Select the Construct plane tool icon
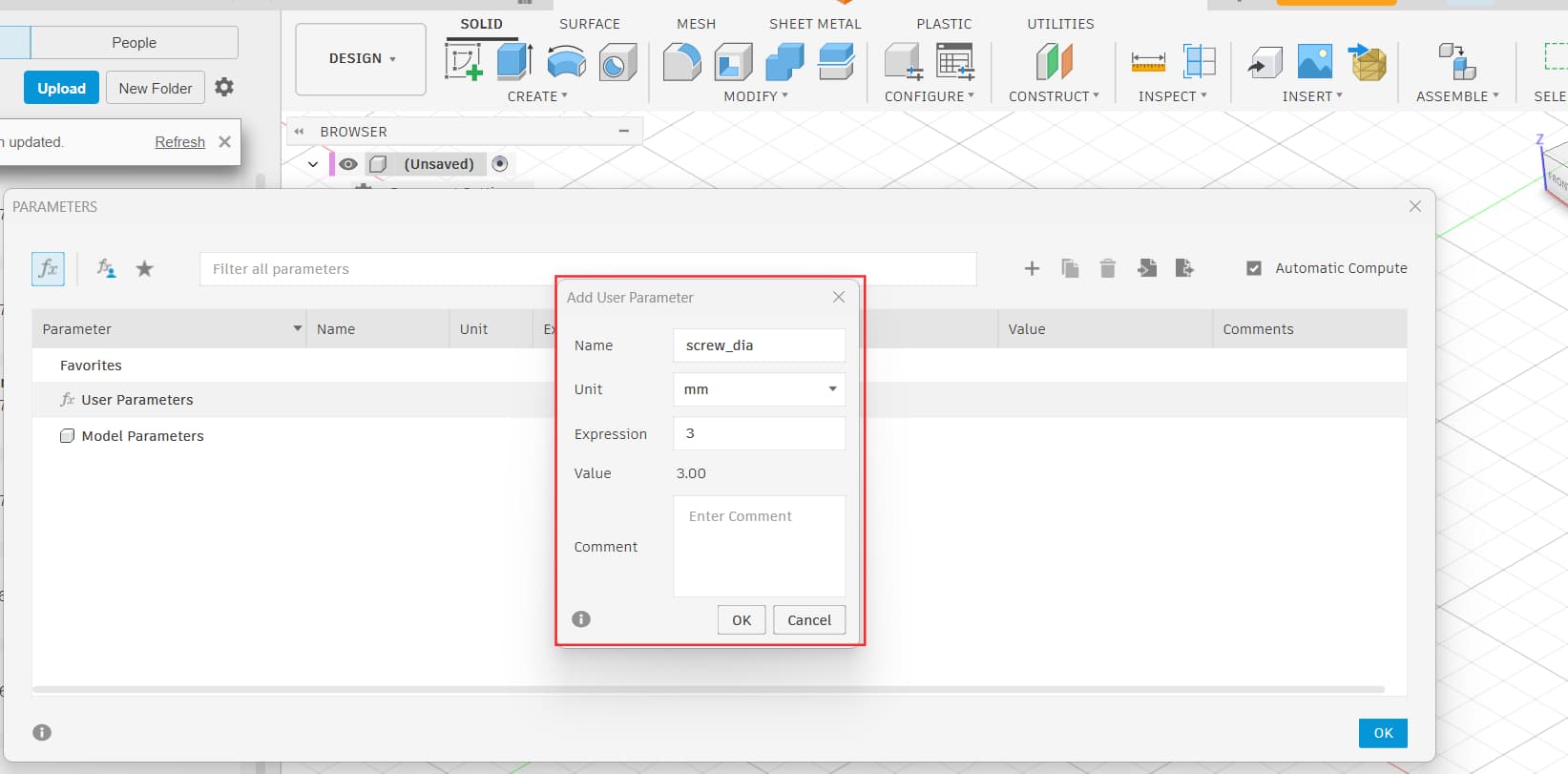The image size is (1568, 774). pos(1054,63)
